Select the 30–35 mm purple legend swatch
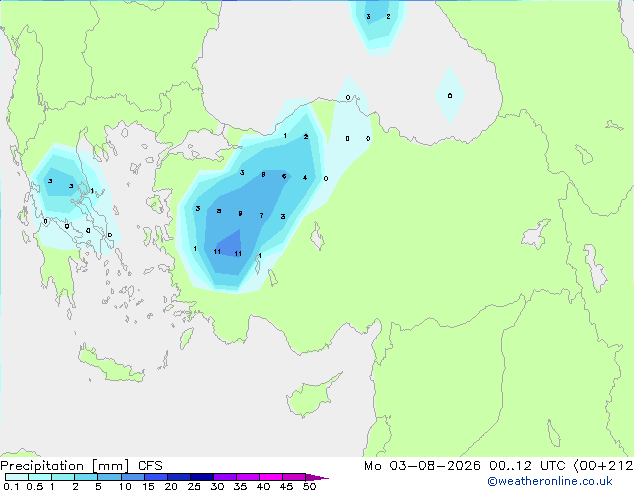Image resolution: width=634 pixels, height=490 pixels. point(224,477)
